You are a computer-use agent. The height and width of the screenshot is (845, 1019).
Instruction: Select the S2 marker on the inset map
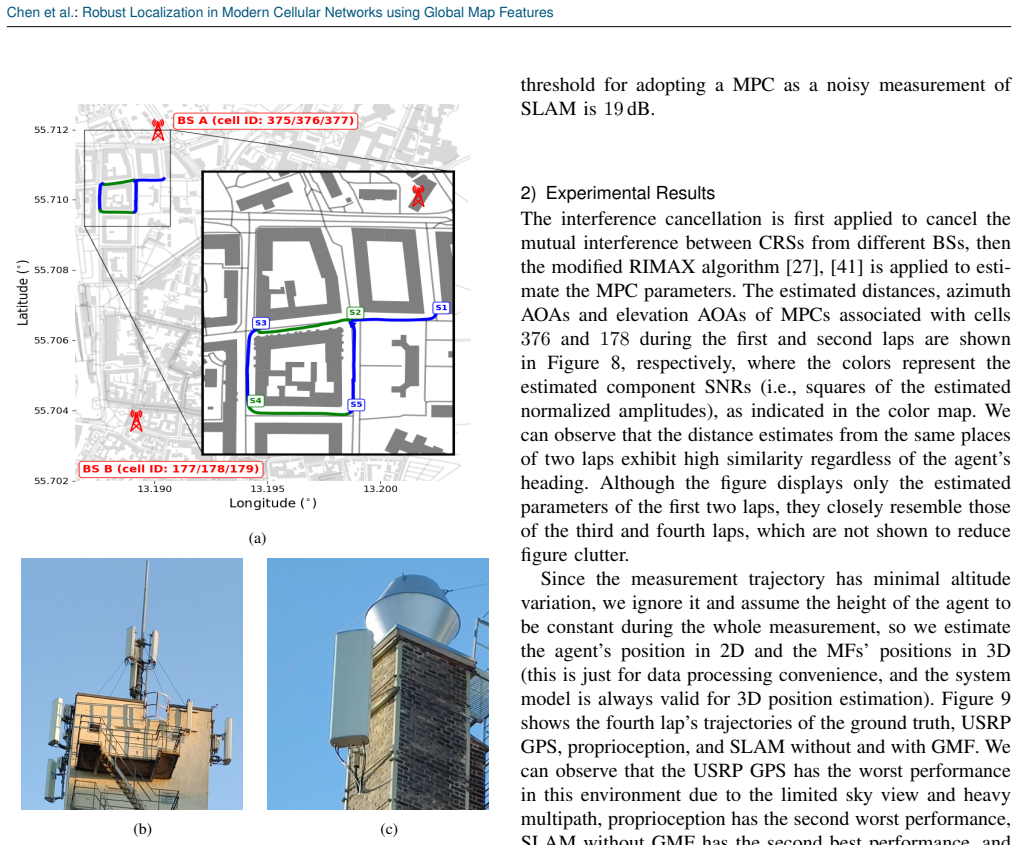(355, 313)
